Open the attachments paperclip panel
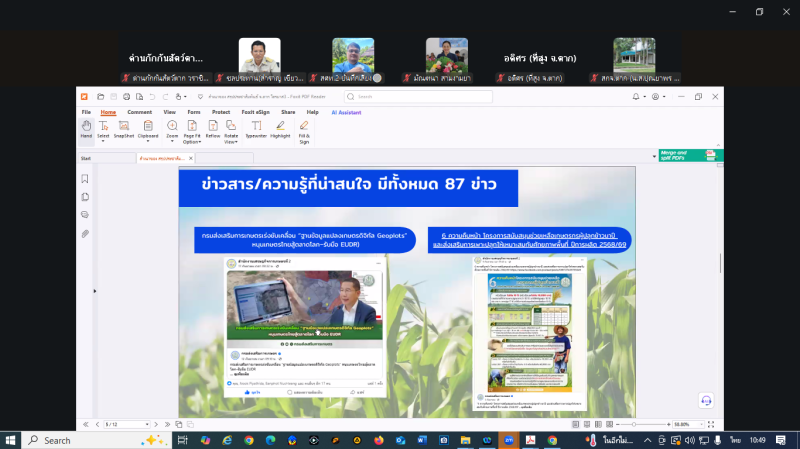Screen dimensions: 800x449 (x=85, y=233)
